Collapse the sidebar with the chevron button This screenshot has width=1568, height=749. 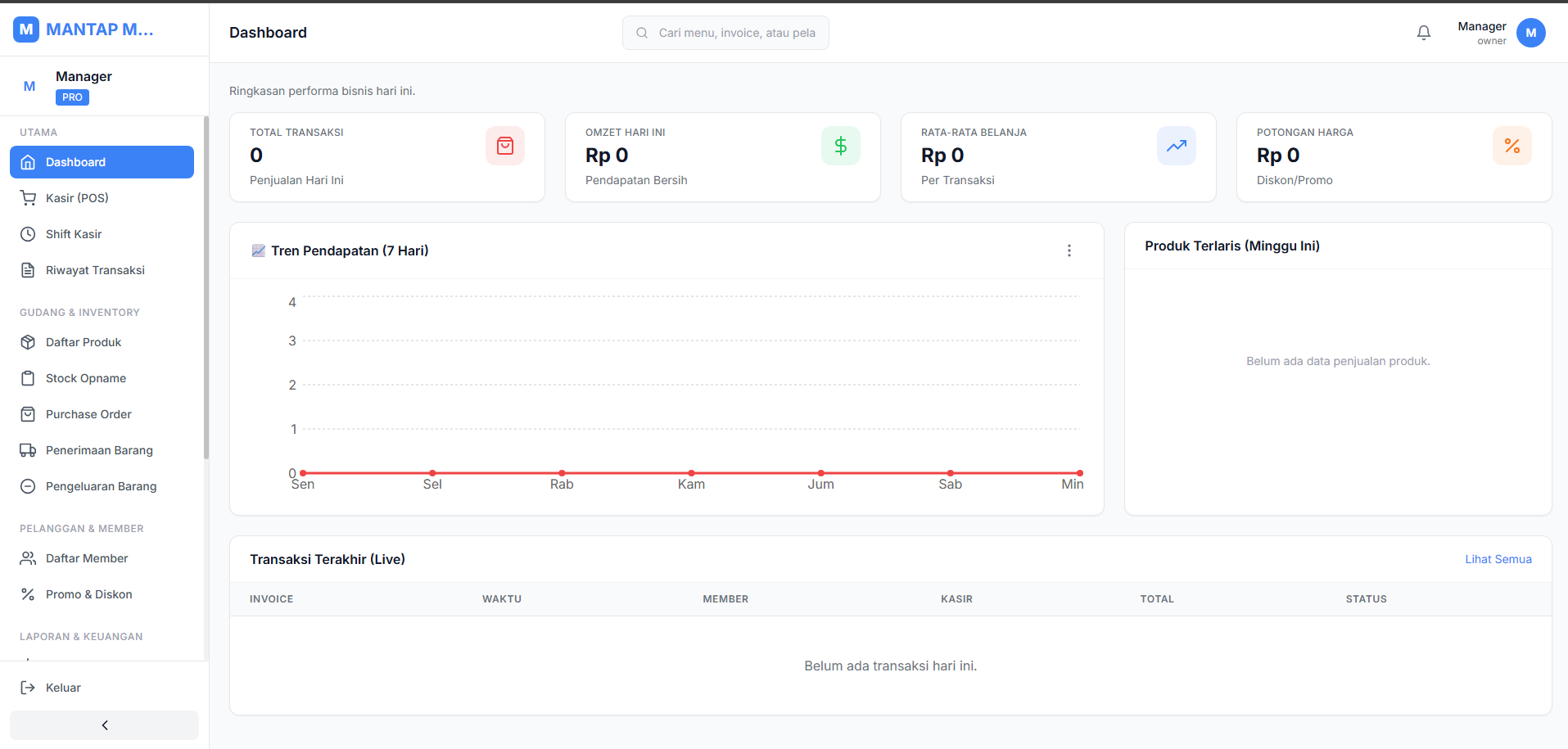[x=104, y=725]
